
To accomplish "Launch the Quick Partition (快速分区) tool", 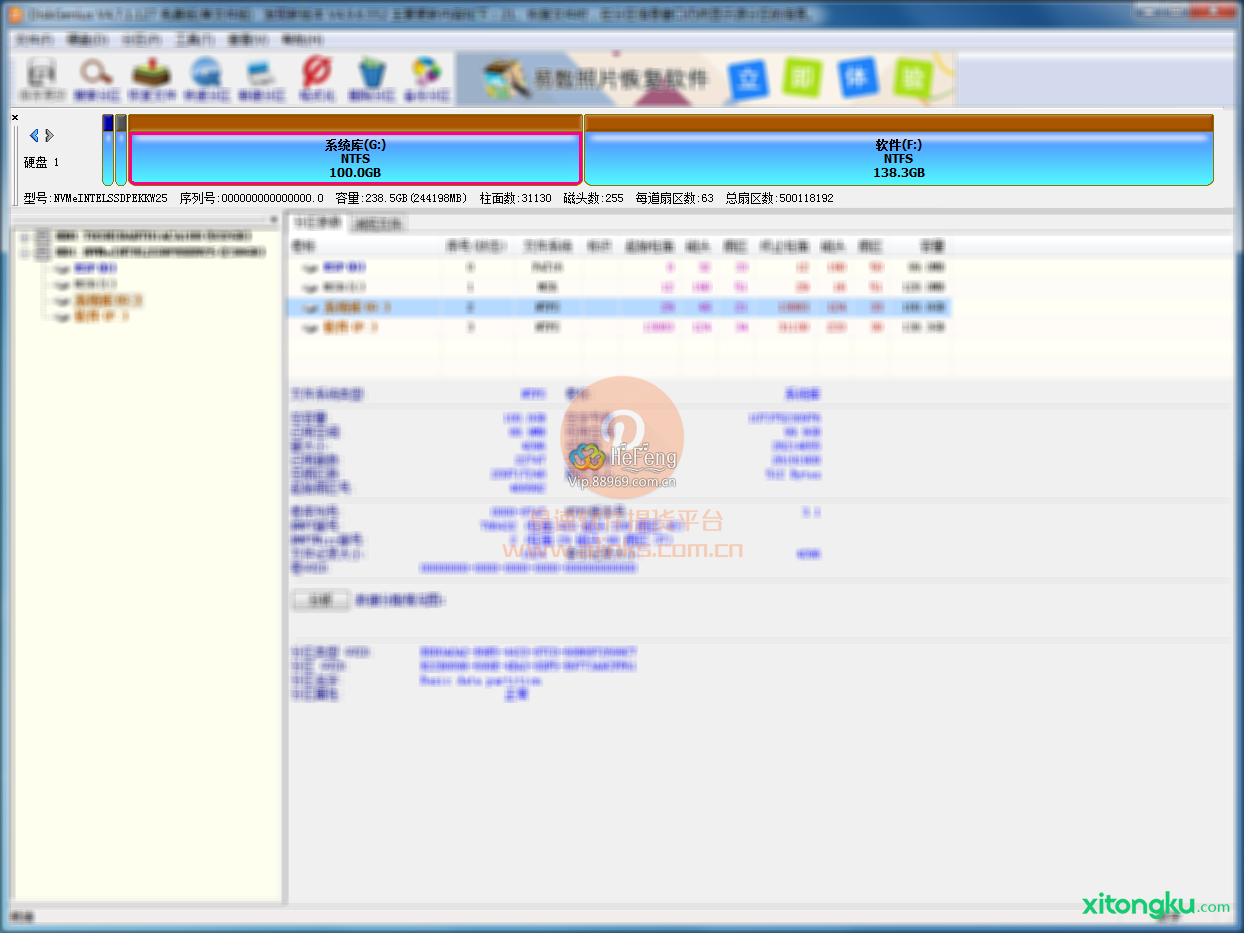I will click(207, 80).
